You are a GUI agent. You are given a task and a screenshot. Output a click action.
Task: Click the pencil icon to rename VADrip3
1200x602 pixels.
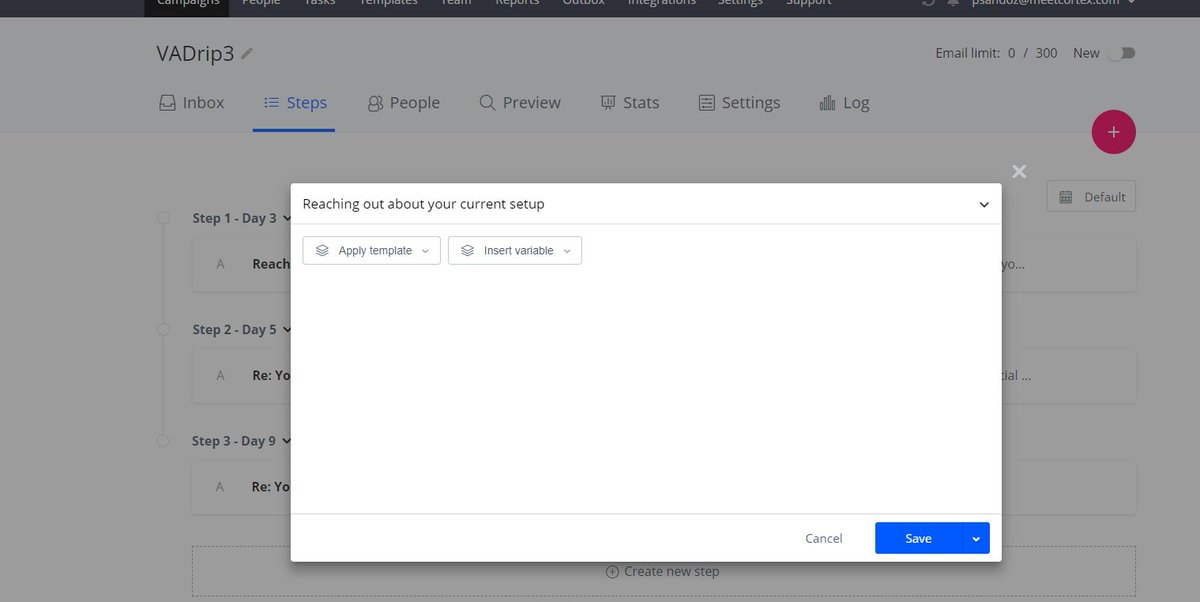pyautogui.click(x=247, y=54)
